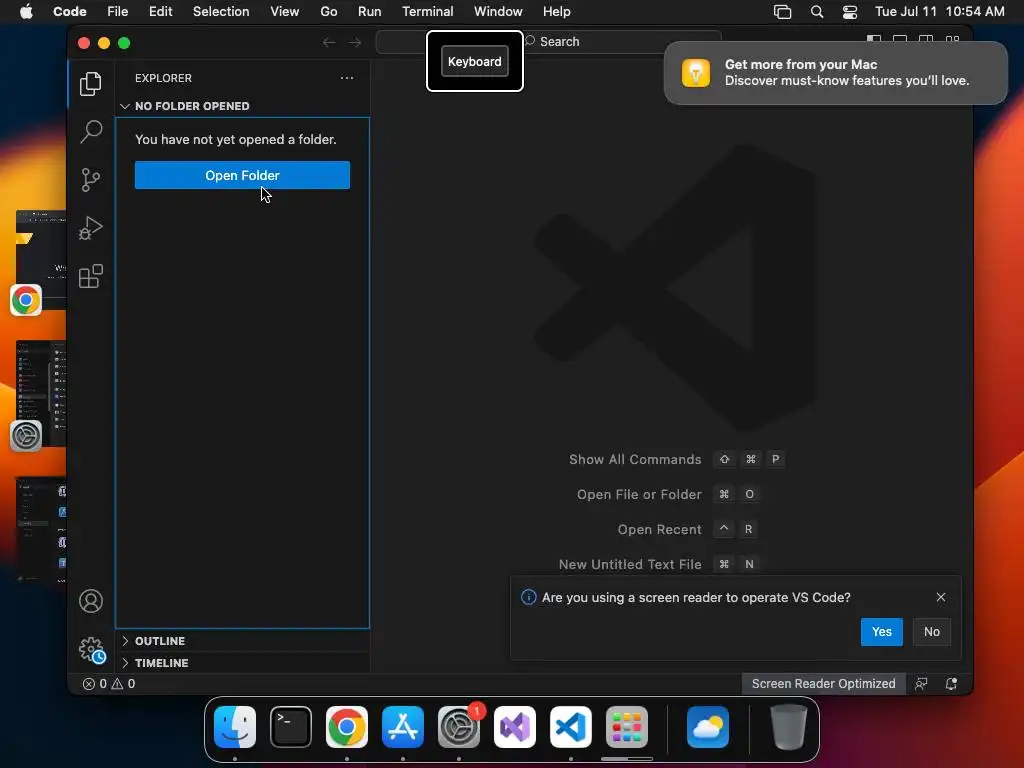Screen dimensions: 1024x768
Task: Click the Explorer more actions ellipsis
Action: 347,78
